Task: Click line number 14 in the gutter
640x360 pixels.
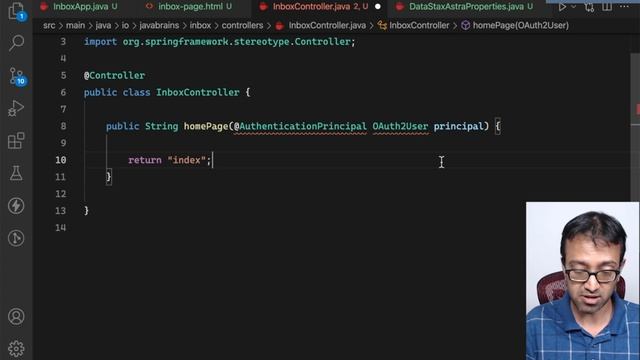Action: click(x=60, y=227)
